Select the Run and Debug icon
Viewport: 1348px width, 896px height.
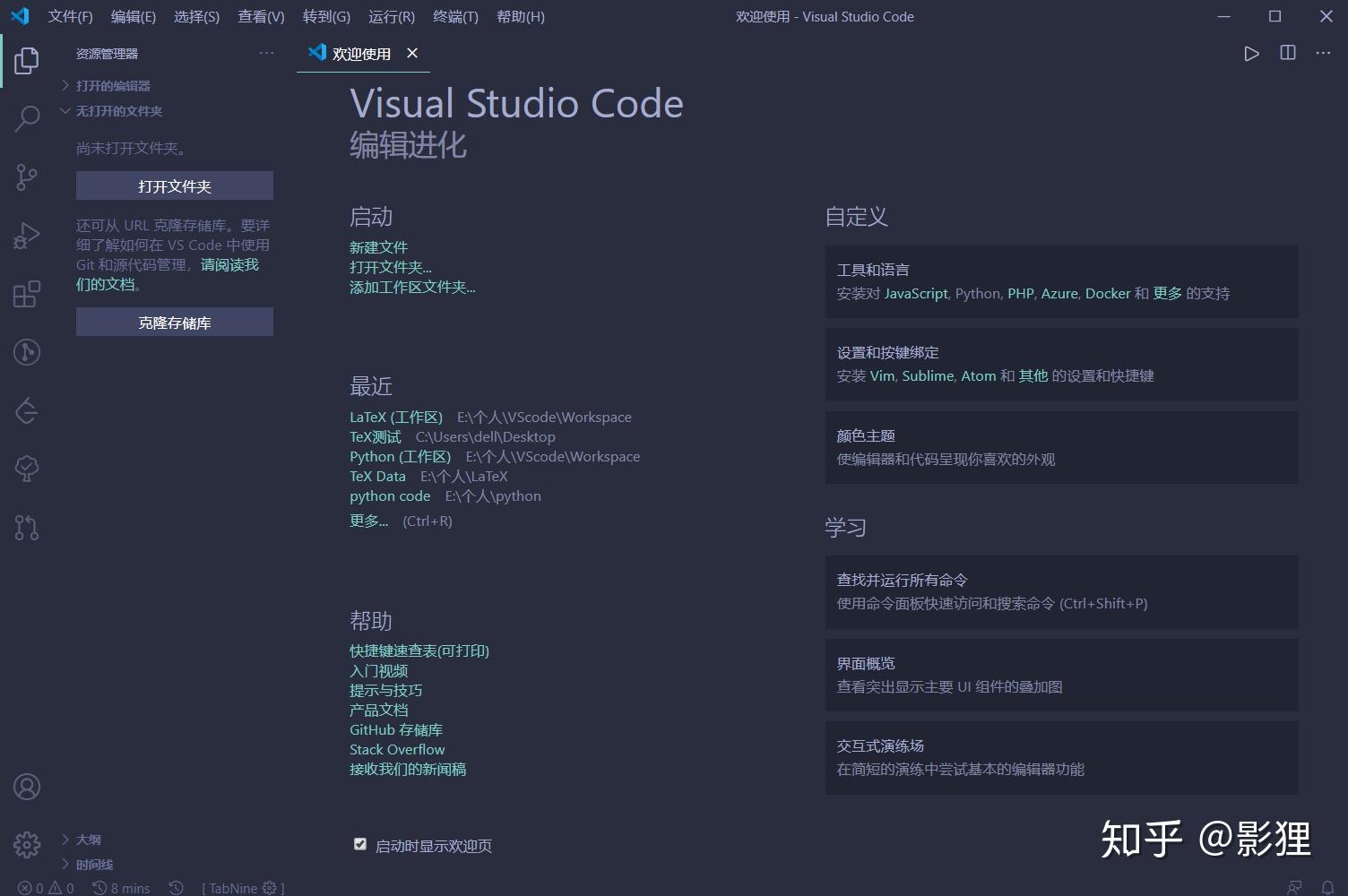tap(26, 235)
